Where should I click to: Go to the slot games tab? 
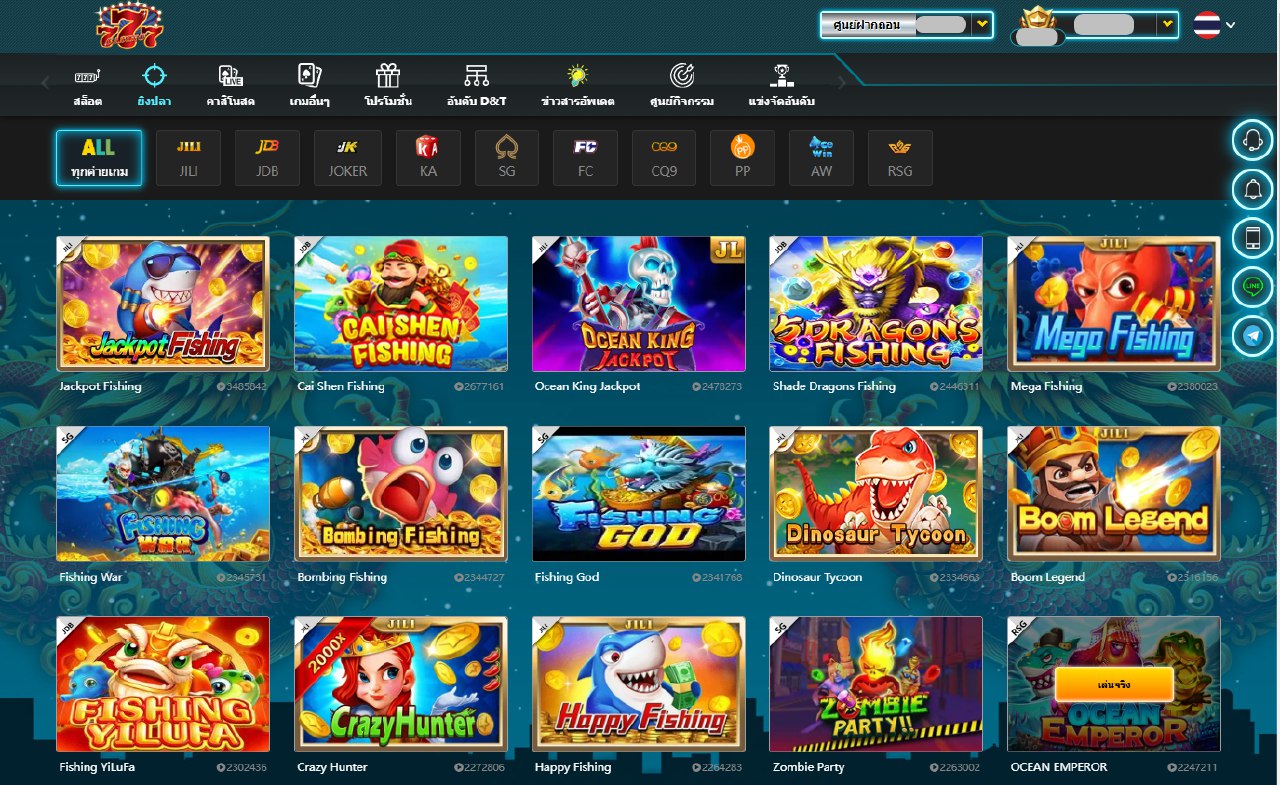87,86
